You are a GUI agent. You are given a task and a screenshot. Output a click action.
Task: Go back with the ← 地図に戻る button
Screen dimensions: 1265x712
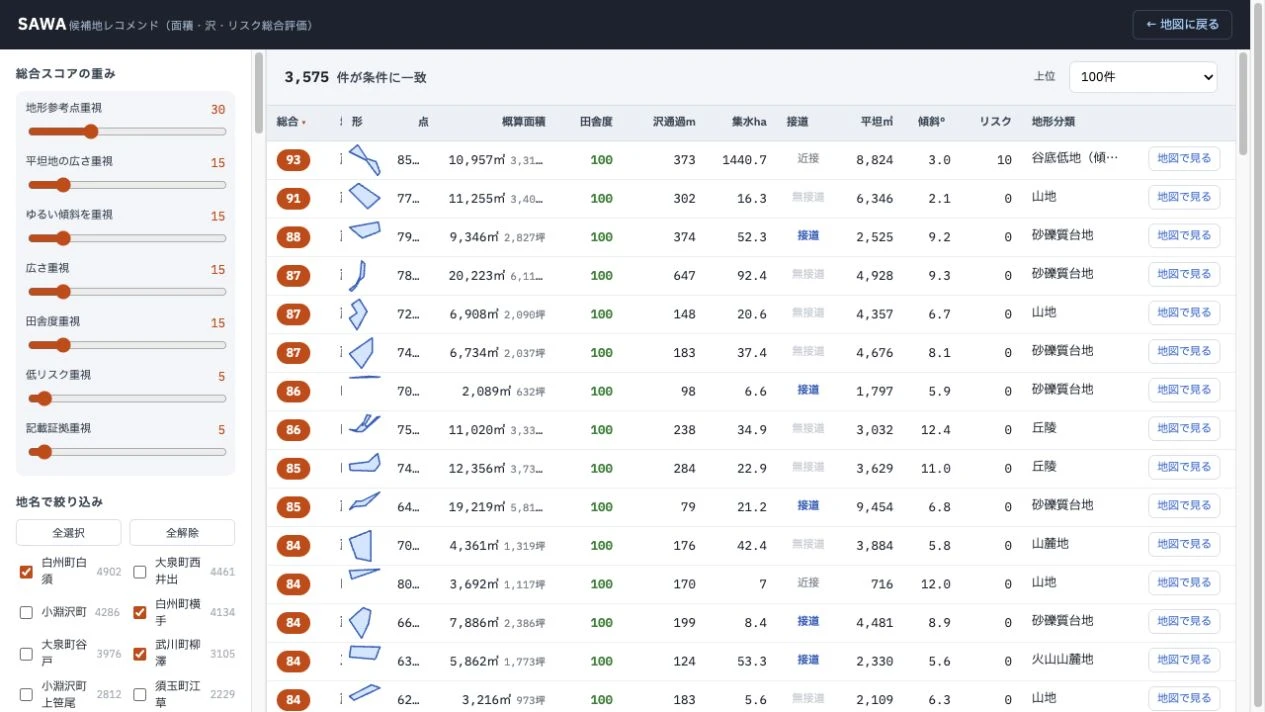[x=1182, y=24]
